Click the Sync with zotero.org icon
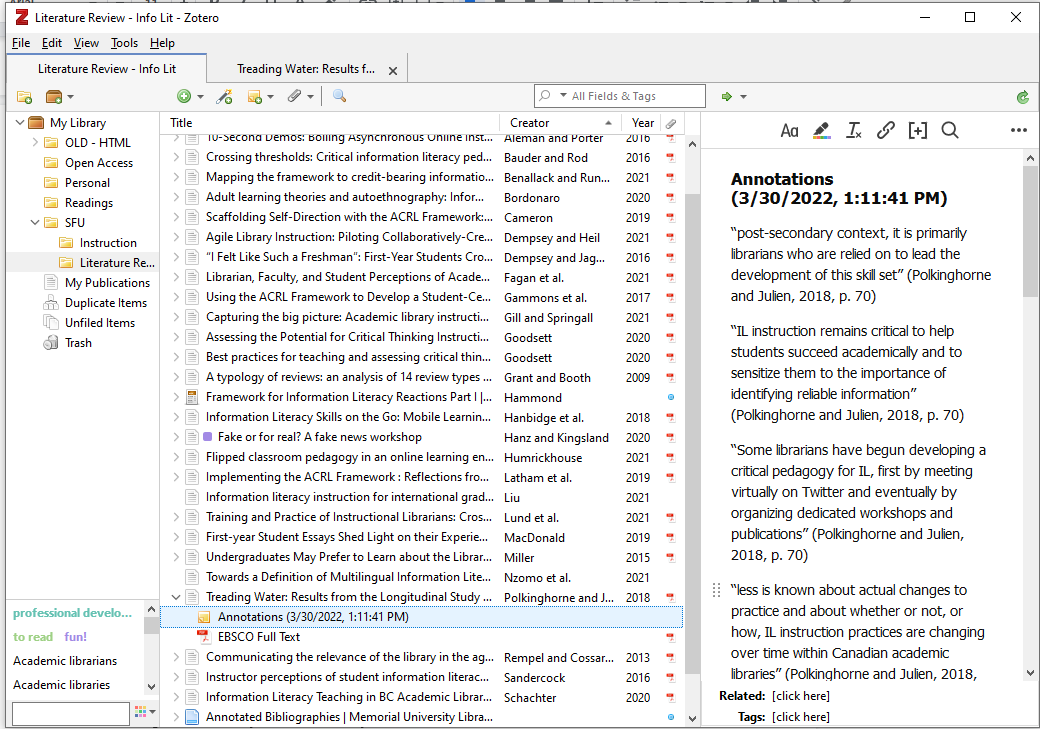Screen dimensions: 1040x729 [1023, 98]
